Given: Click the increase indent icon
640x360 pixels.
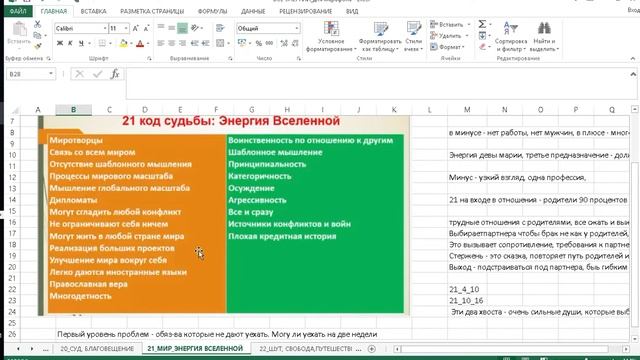Looking at the screenshot, I should [x=205, y=43].
